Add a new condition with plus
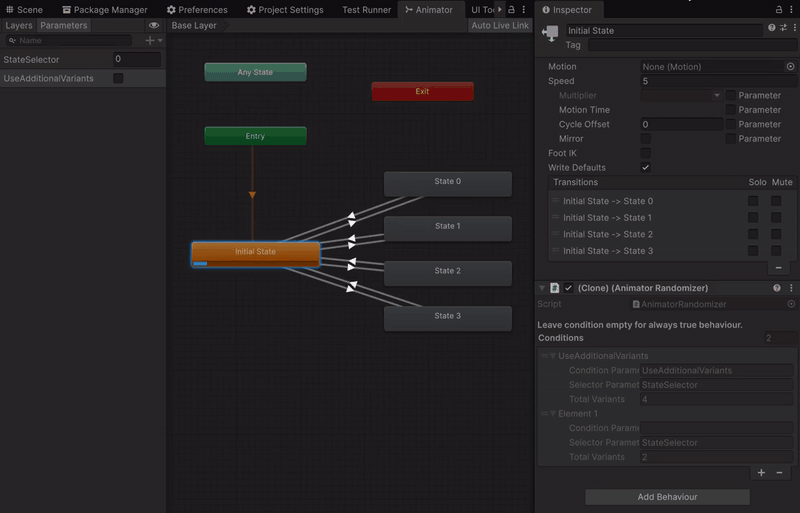The width and height of the screenshot is (800, 513). (761, 473)
